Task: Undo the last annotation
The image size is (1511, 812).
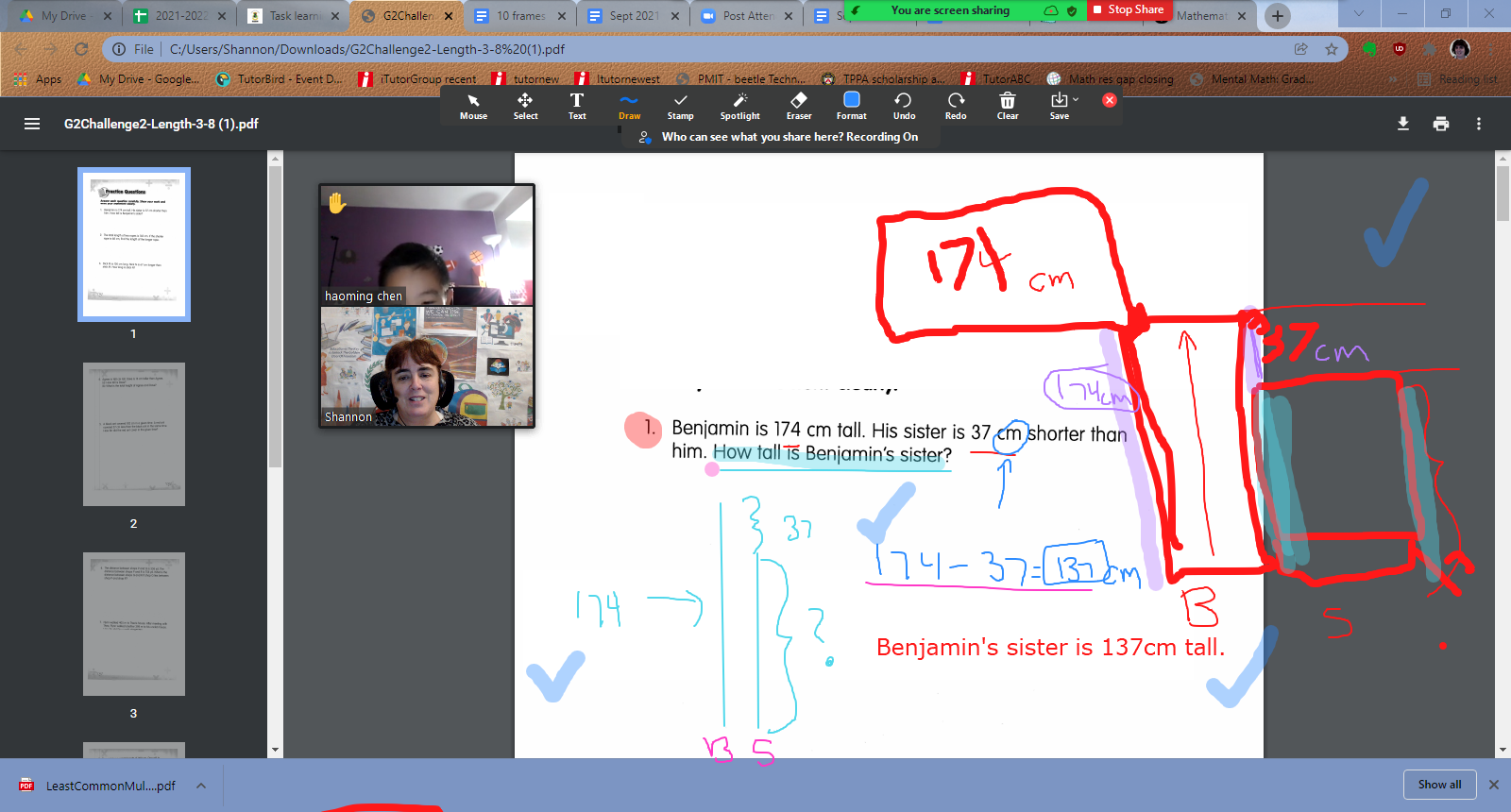Action: 904,106
